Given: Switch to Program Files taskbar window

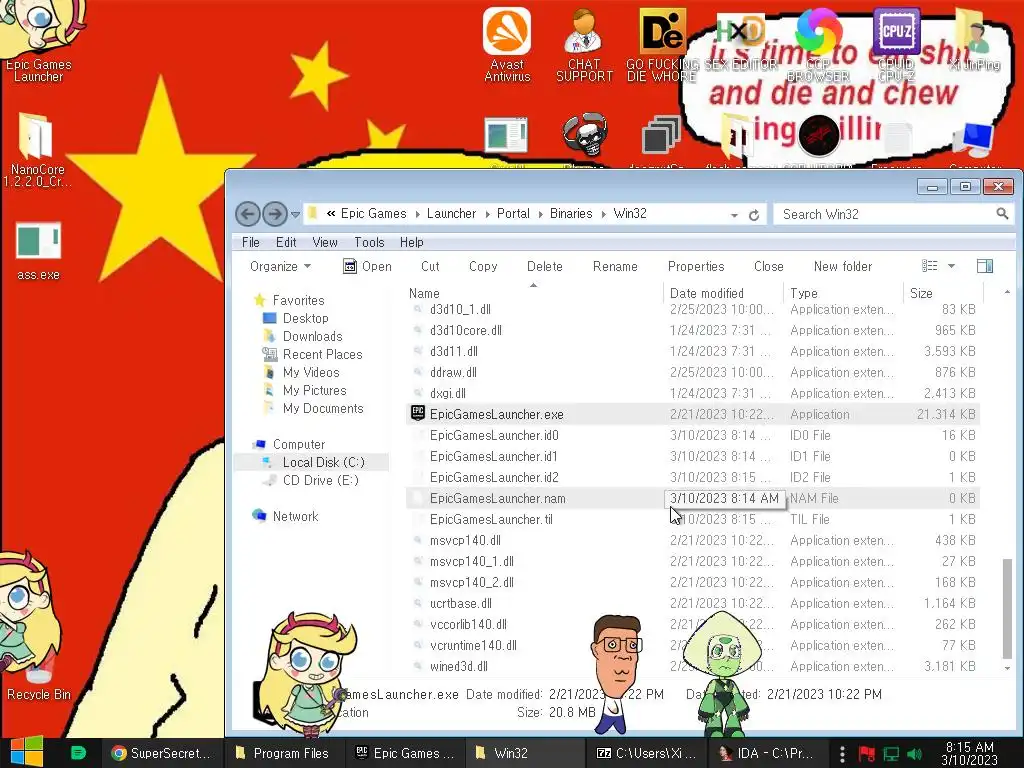Looking at the screenshot, I should [x=282, y=753].
